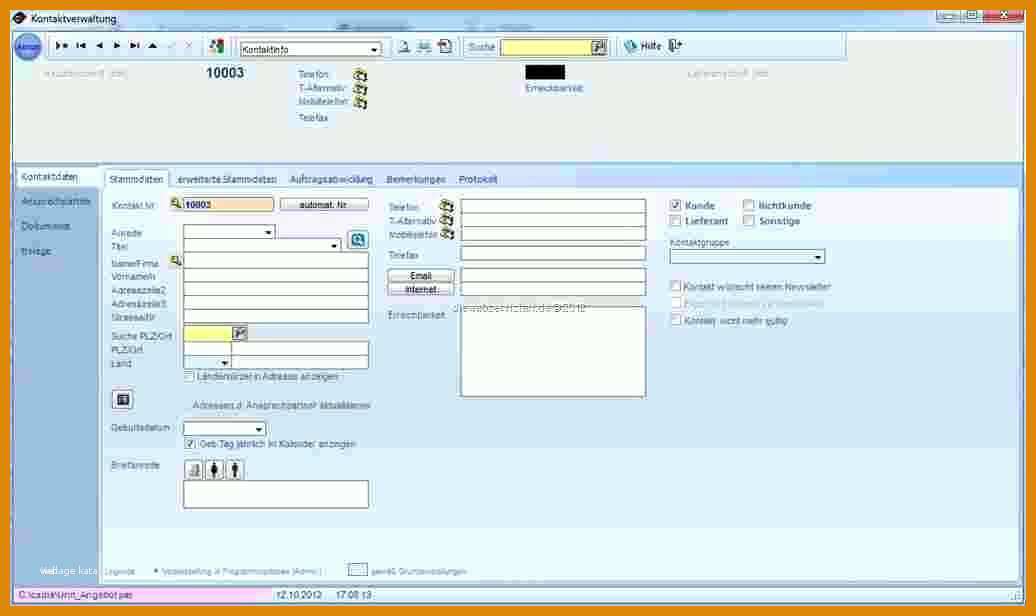Click the yellow Suche input field in toolbar
The width and height of the screenshot is (1036, 616).
point(546,48)
